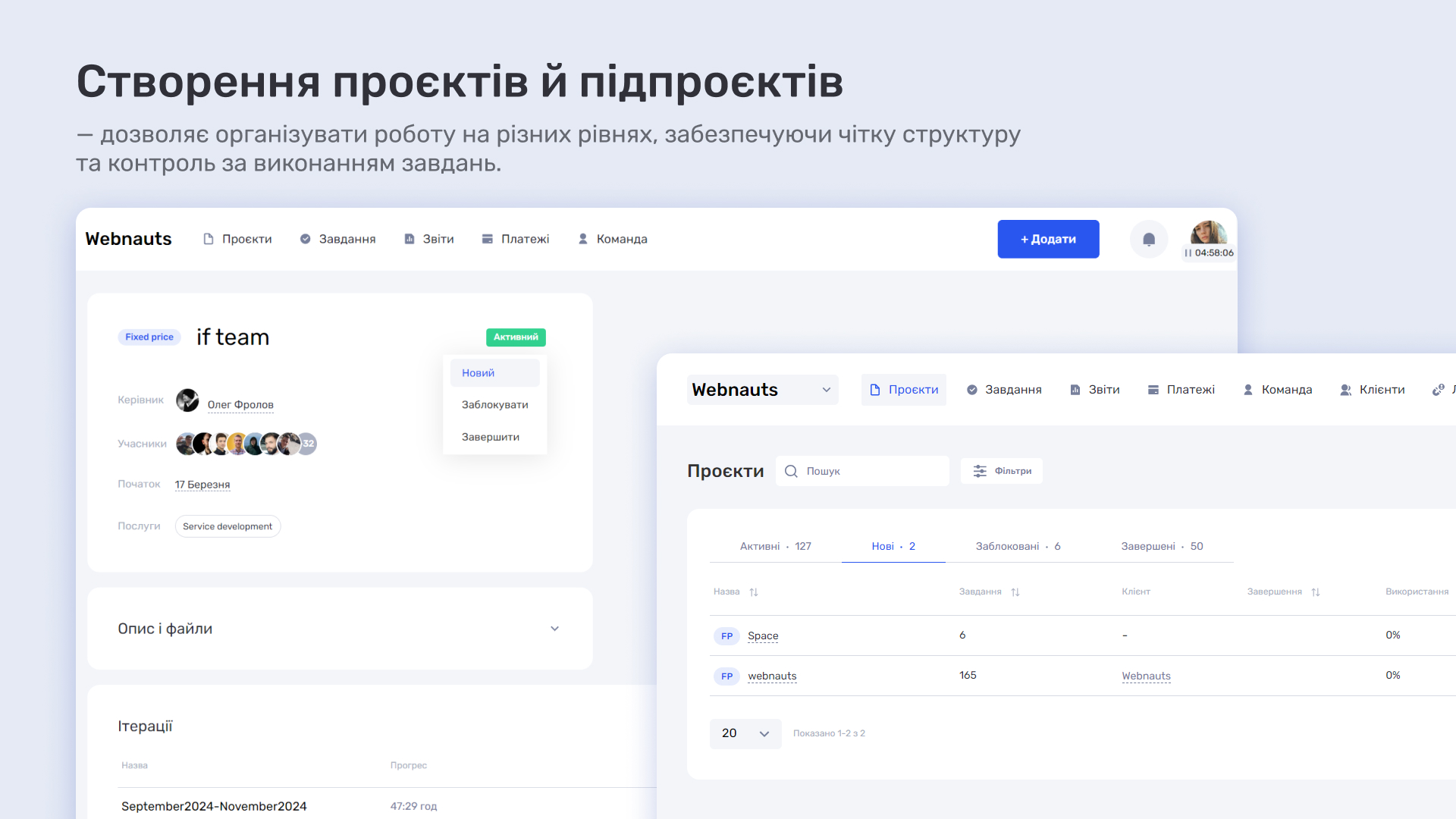Viewport: 1456px width, 819px height.
Task: Click the blue +Додати button
Action: pyautogui.click(x=1048, y=239)
